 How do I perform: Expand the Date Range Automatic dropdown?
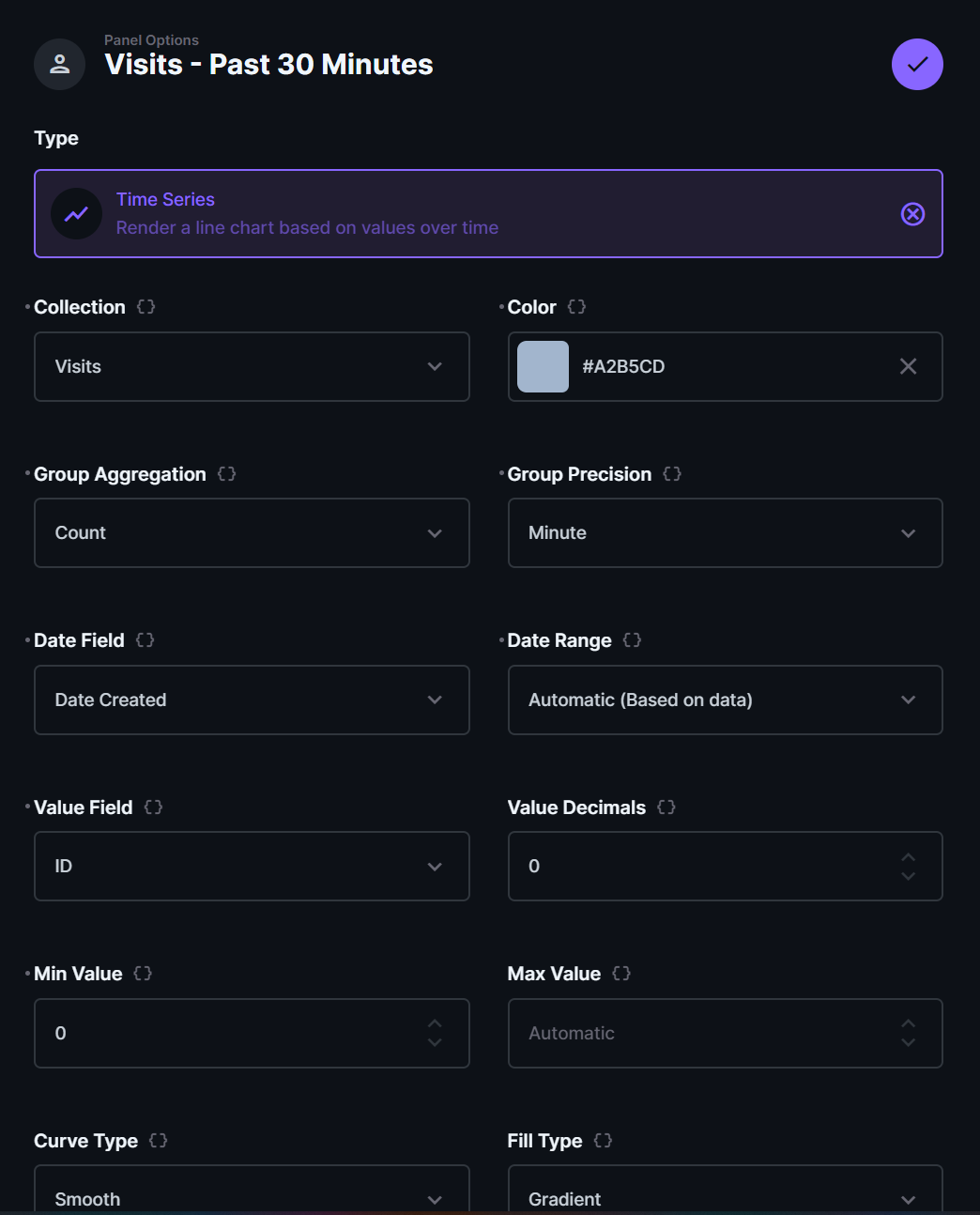point(725,700)
